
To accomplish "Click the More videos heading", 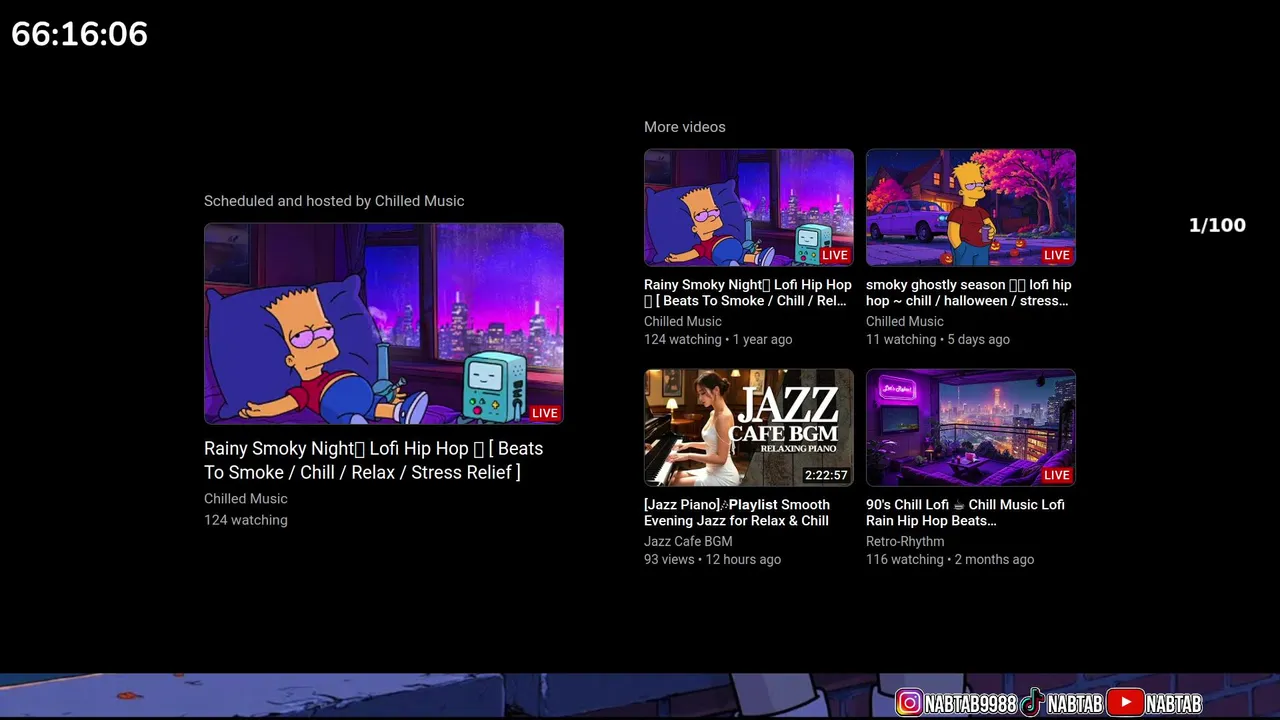I will [x=685, y=127].
